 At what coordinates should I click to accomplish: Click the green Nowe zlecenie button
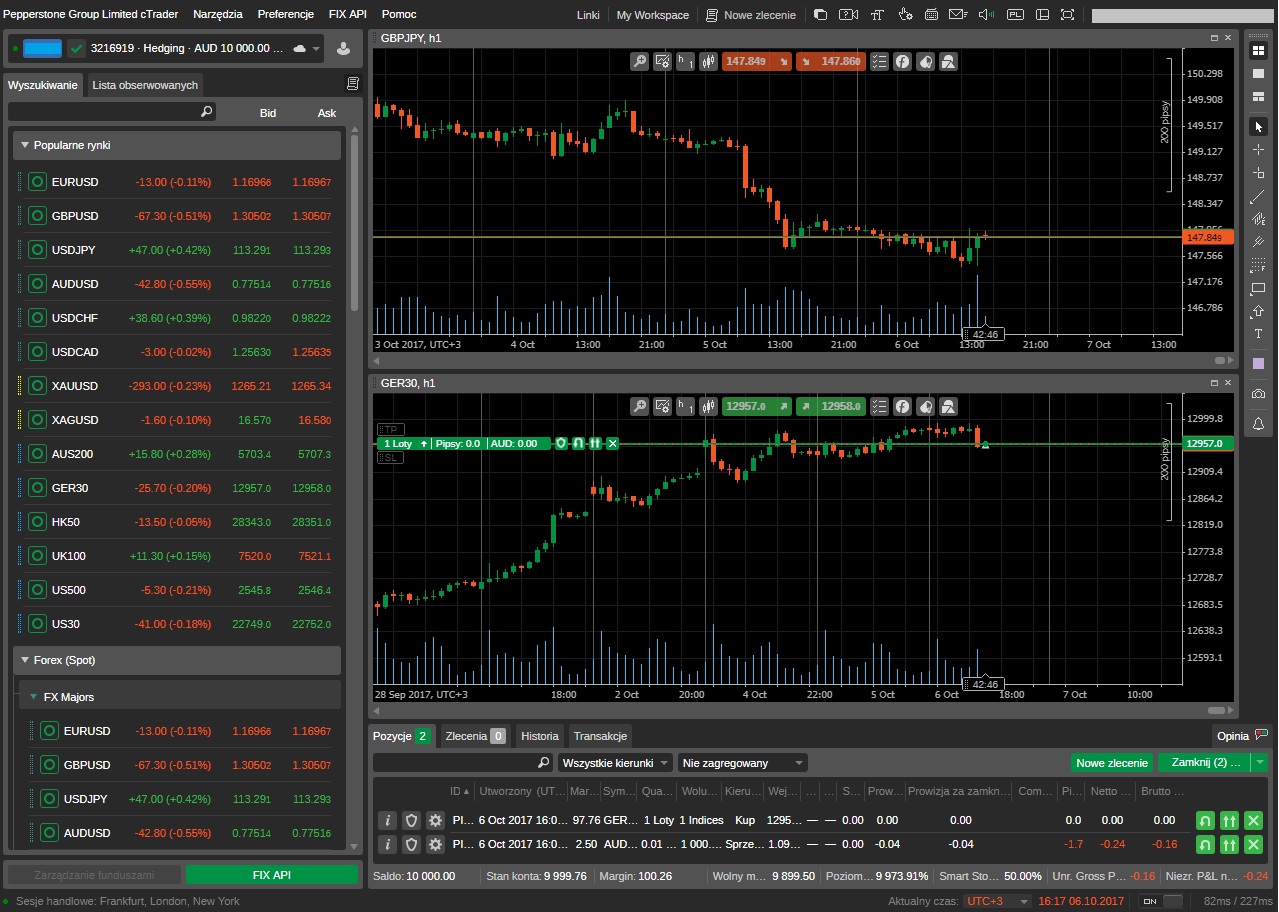[x=1111, y=763]
